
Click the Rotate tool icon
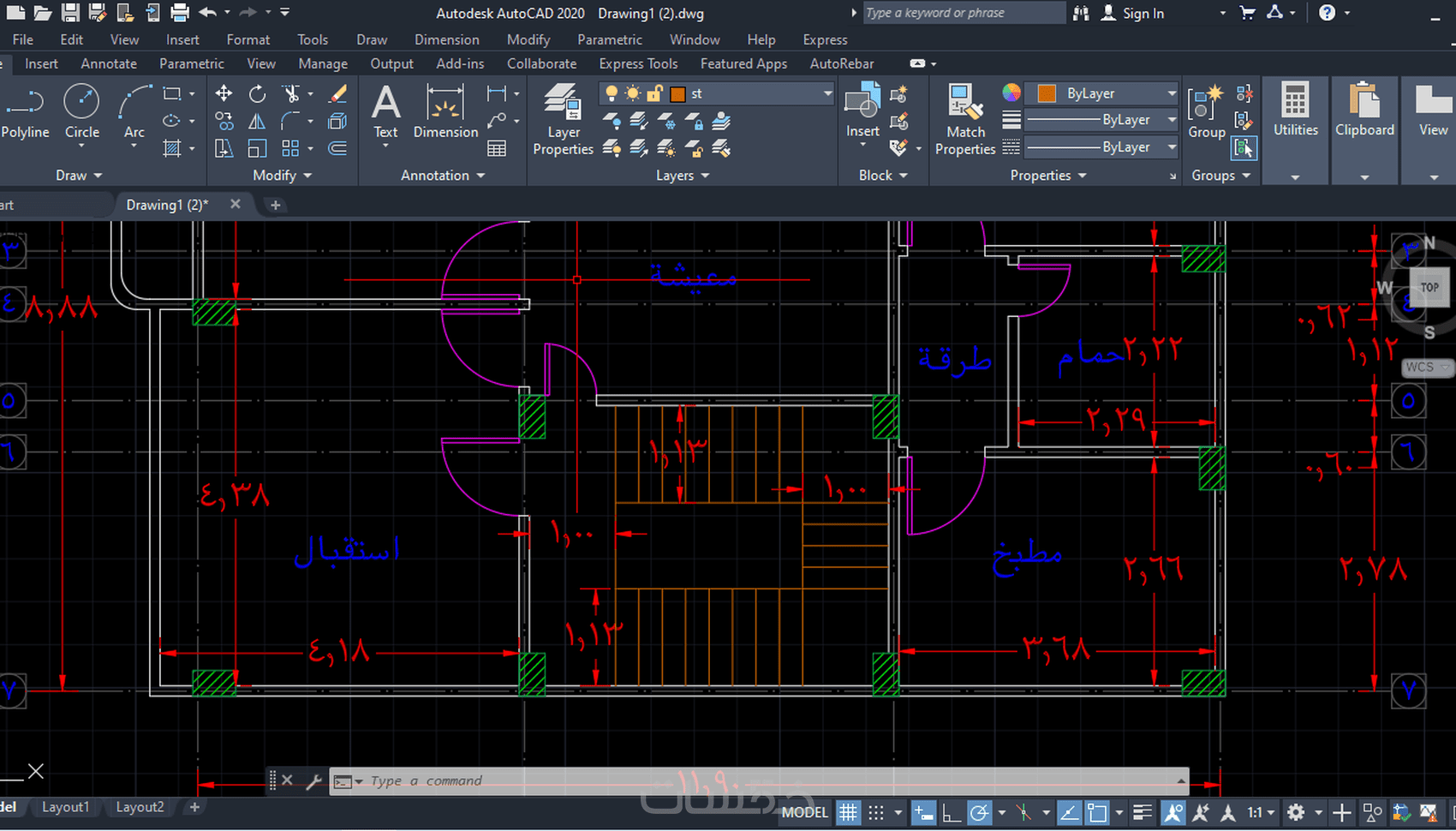pyautogui.click(x=257, y=93)
